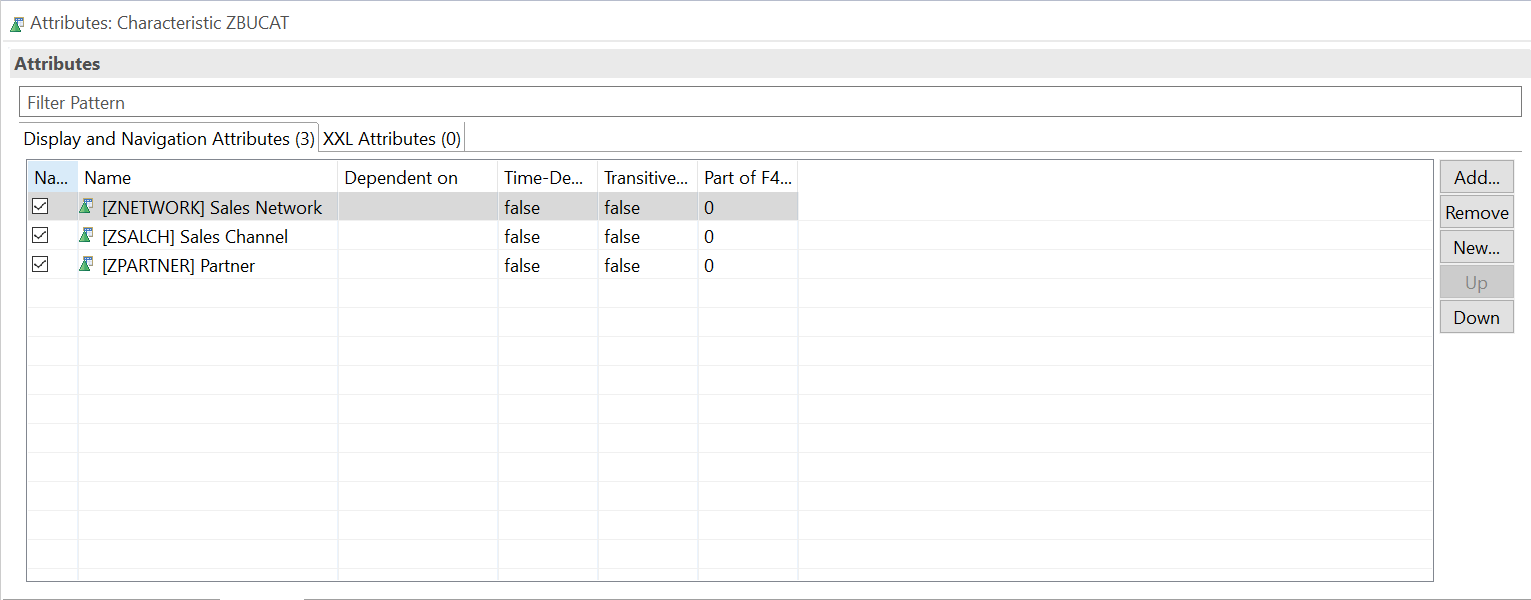Viewport: 1531px width, 600px height.
Task: Click inside the Filter Pattern field
Action: [400, 101]
